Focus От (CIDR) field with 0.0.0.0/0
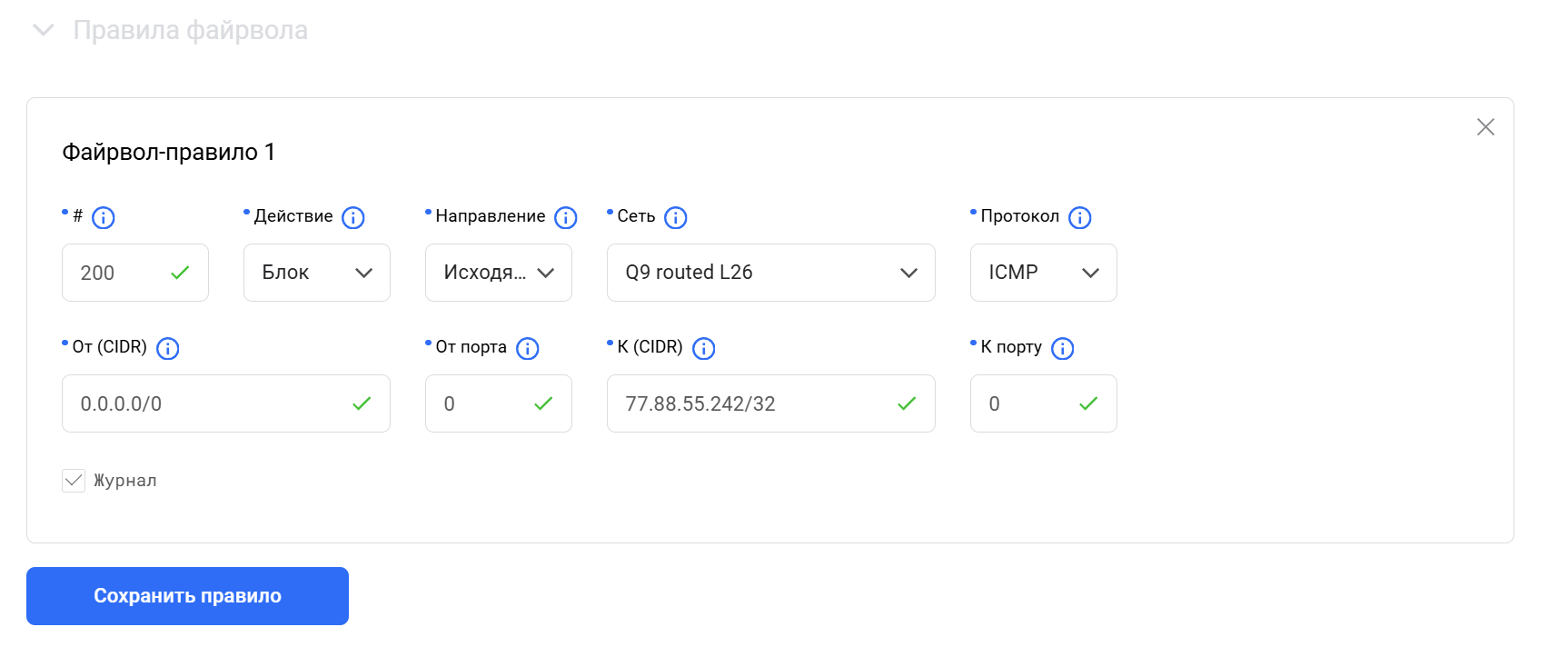Image resolution: width=1568 pixels, height=667 pixels. [x=226, y=403]
